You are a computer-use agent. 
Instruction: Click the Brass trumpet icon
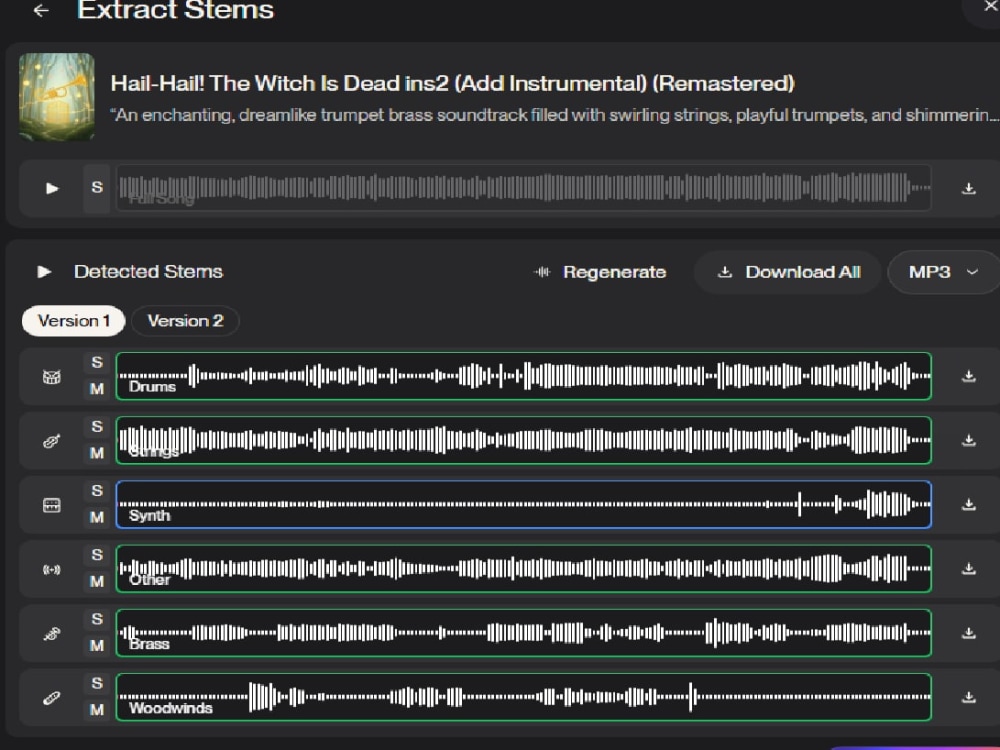coord(52,634)
